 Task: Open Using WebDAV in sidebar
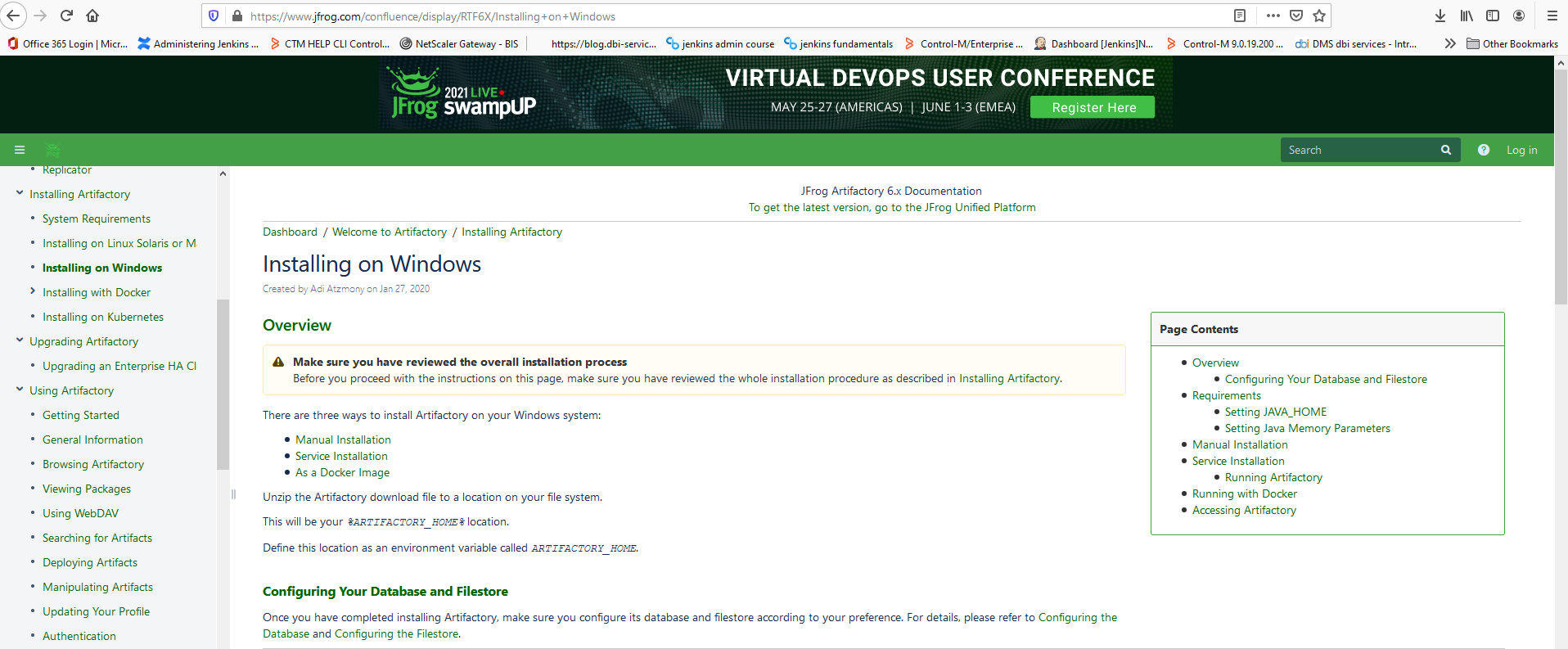pyautogui.click(x=80, y=513)
